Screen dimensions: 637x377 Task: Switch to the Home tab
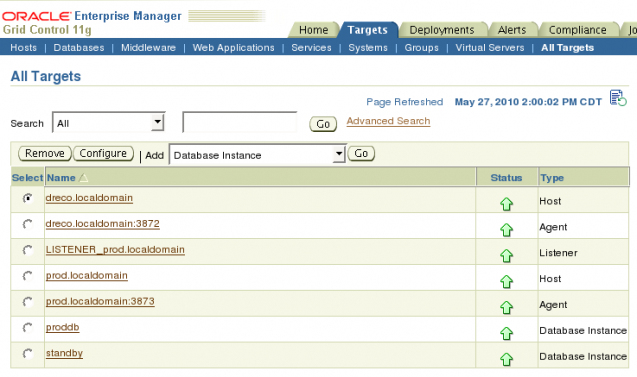point(313,30)
